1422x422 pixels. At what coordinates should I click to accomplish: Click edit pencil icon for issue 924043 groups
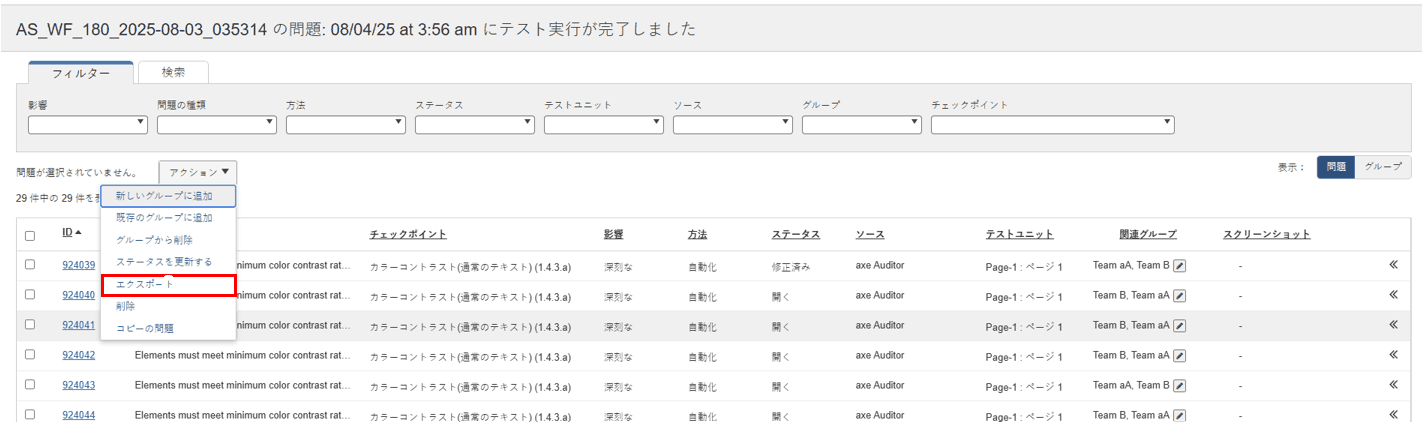[x=1179, y=386]
